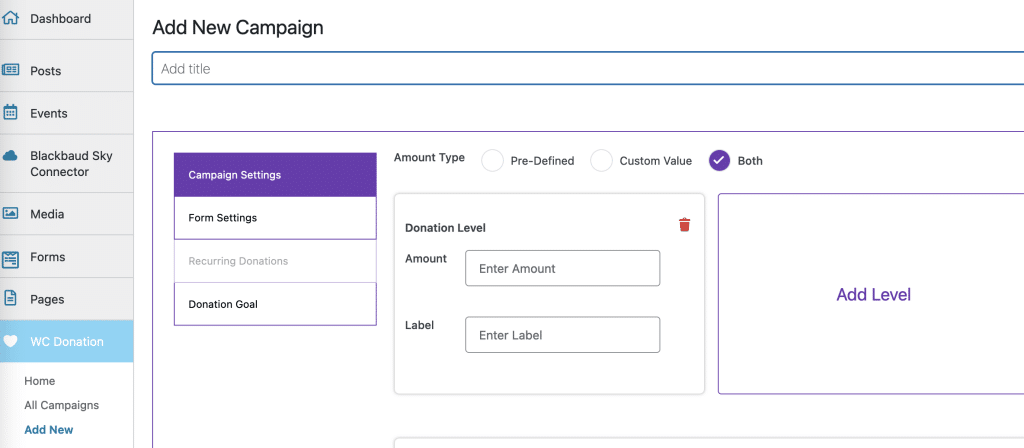Click the Dashboard house icon
Viewport: 1024px width, 448px height.
[10, 18]
